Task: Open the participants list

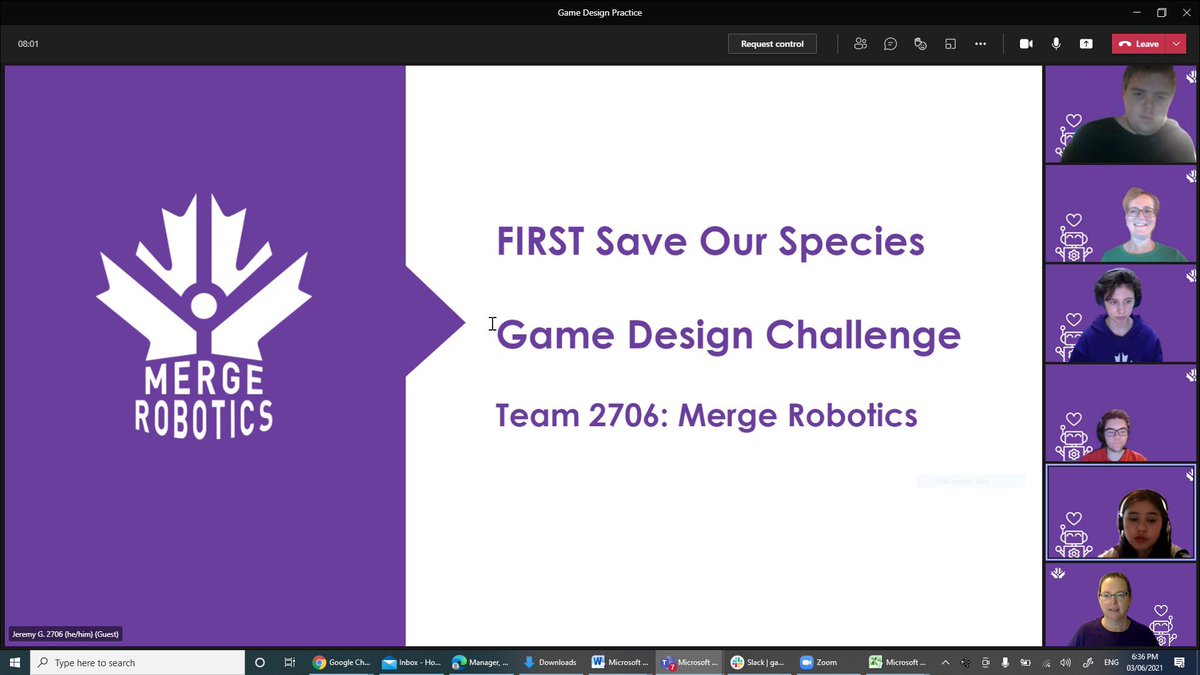Action: tap(860, 43)
